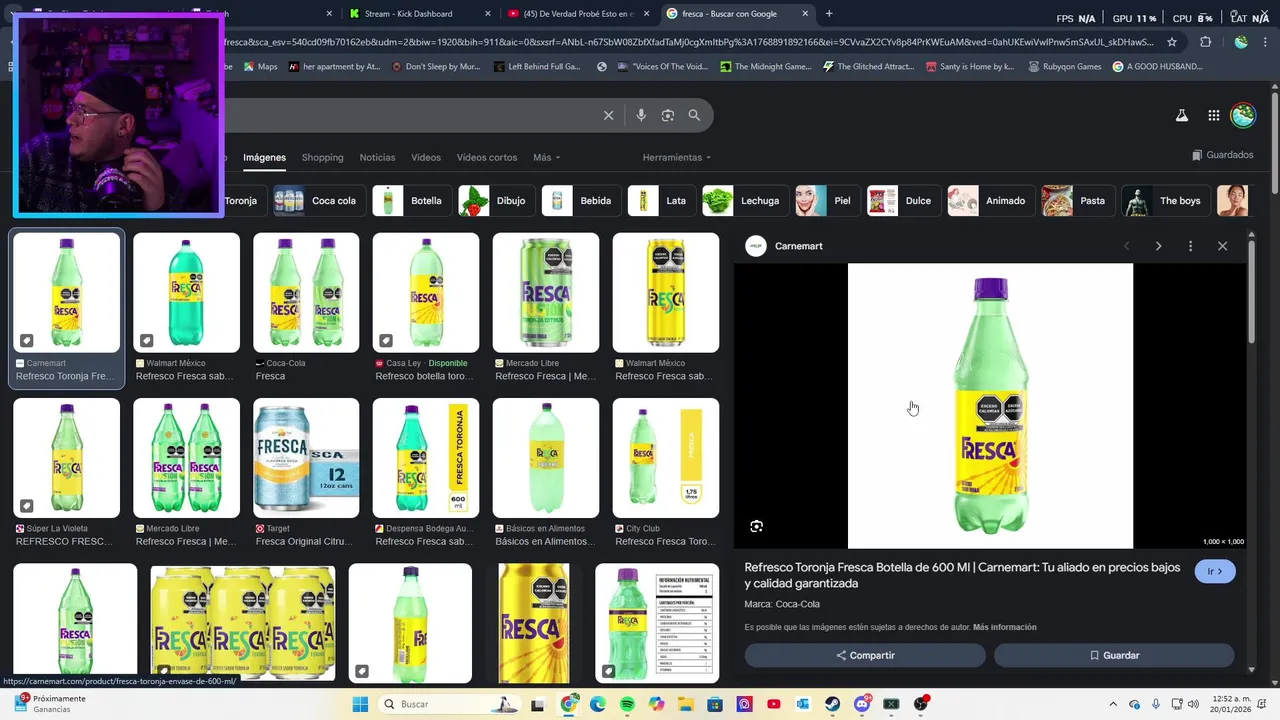
Task: Open The Midnight Game bookmark
Action: click(x=765, y=67)
